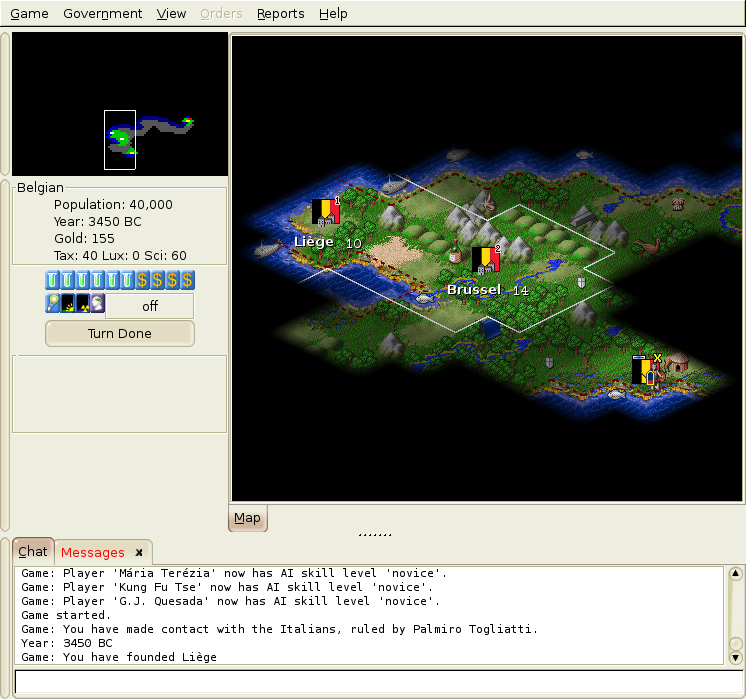Image resolution: width=746 pixels, height=699 pixels.
Task: Click the last science beaker before the gold icons
Action: [127, 280]
